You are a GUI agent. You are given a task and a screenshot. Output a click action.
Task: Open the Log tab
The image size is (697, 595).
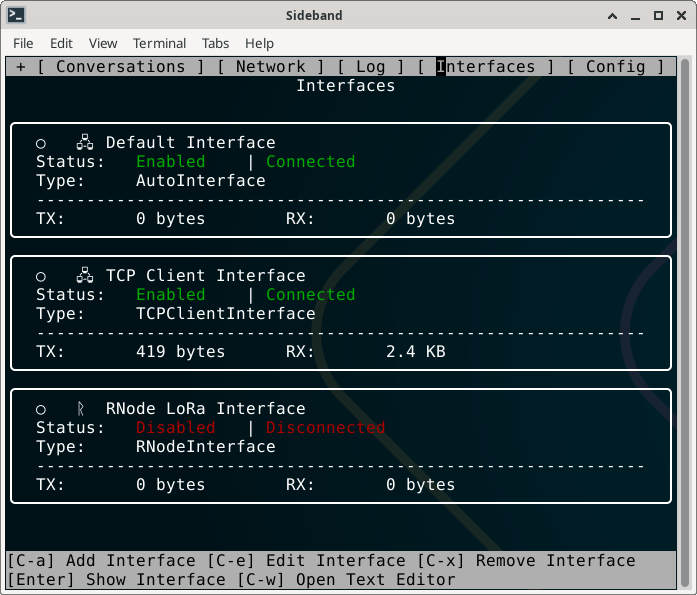tap(370, 67)
